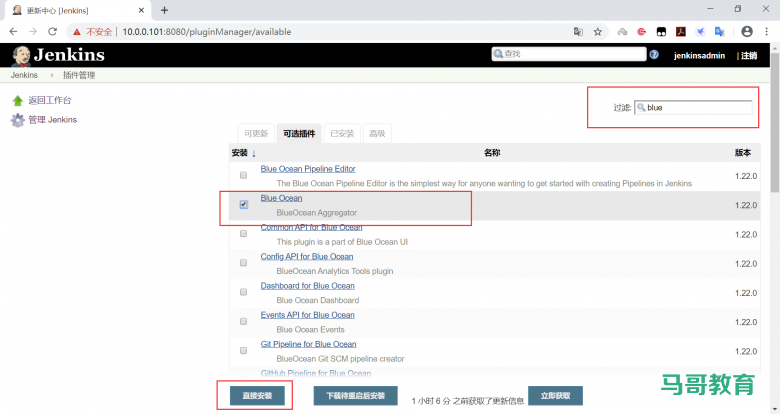Focus the 过滤 filter field containing blue
Viewport: 780px width, 414px height.
(x=693, y=107)
